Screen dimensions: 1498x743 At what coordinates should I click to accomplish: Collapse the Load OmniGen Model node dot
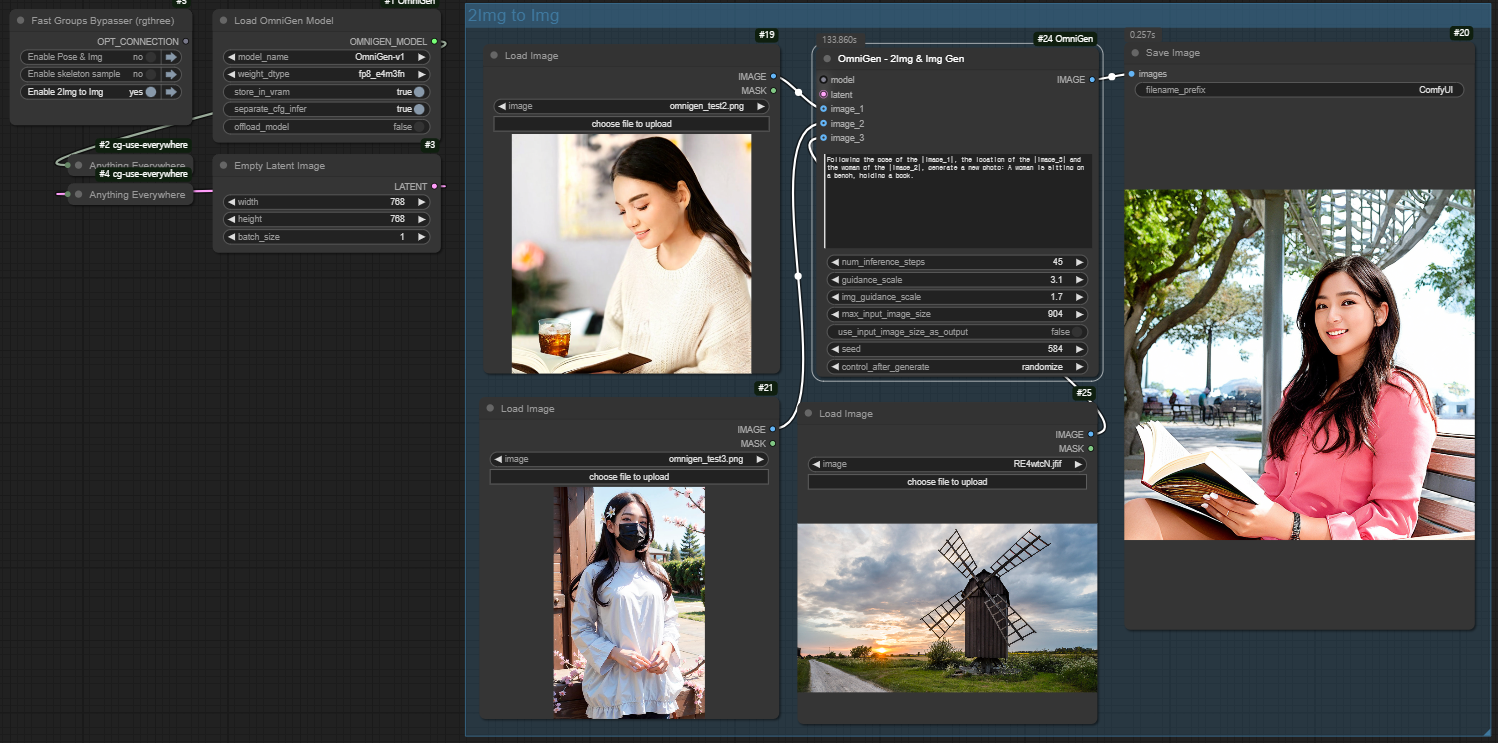click(x=222, y=20)
